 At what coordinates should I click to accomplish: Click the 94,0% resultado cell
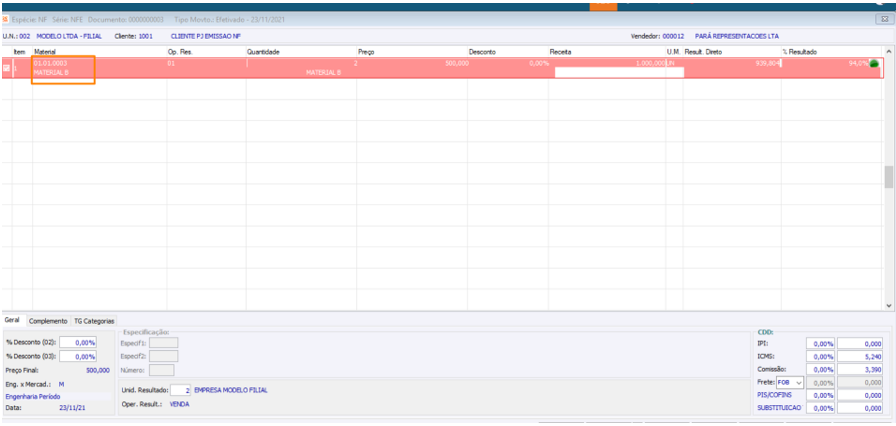tap(859, 63)
